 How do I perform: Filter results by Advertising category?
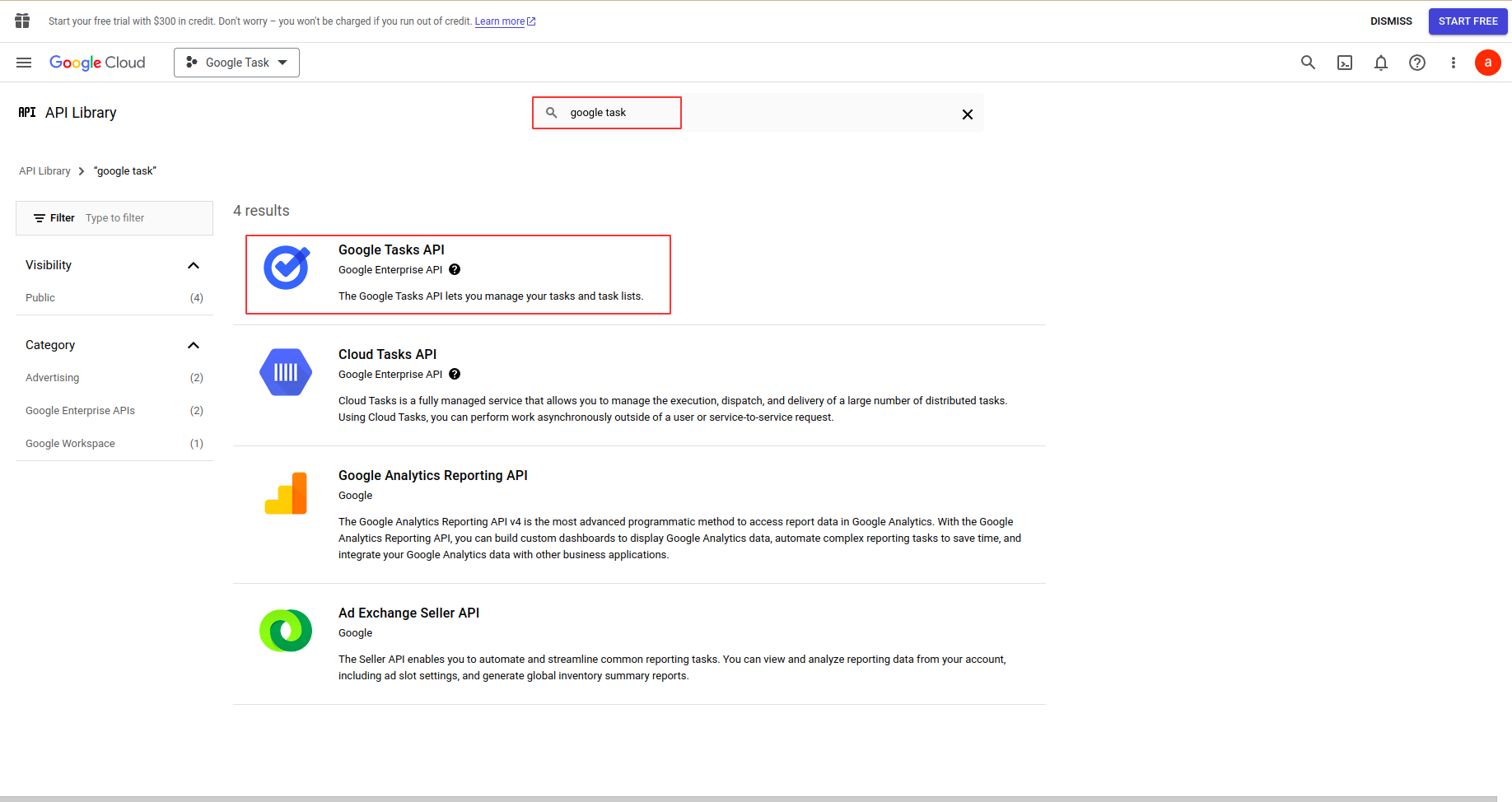click(114, 378)
